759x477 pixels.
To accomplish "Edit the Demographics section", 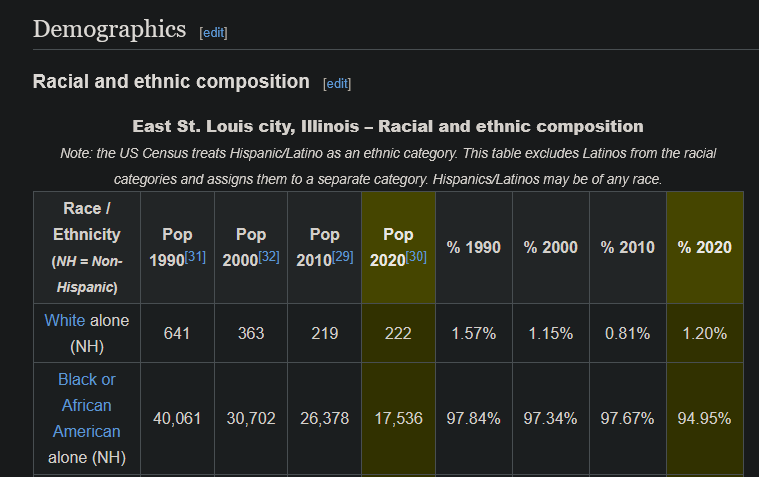I will point(213,32).
